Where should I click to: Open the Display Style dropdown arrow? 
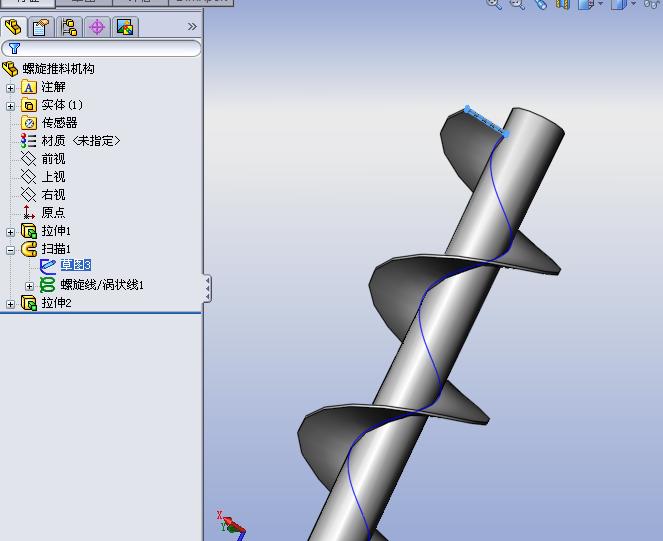[633, 4]
